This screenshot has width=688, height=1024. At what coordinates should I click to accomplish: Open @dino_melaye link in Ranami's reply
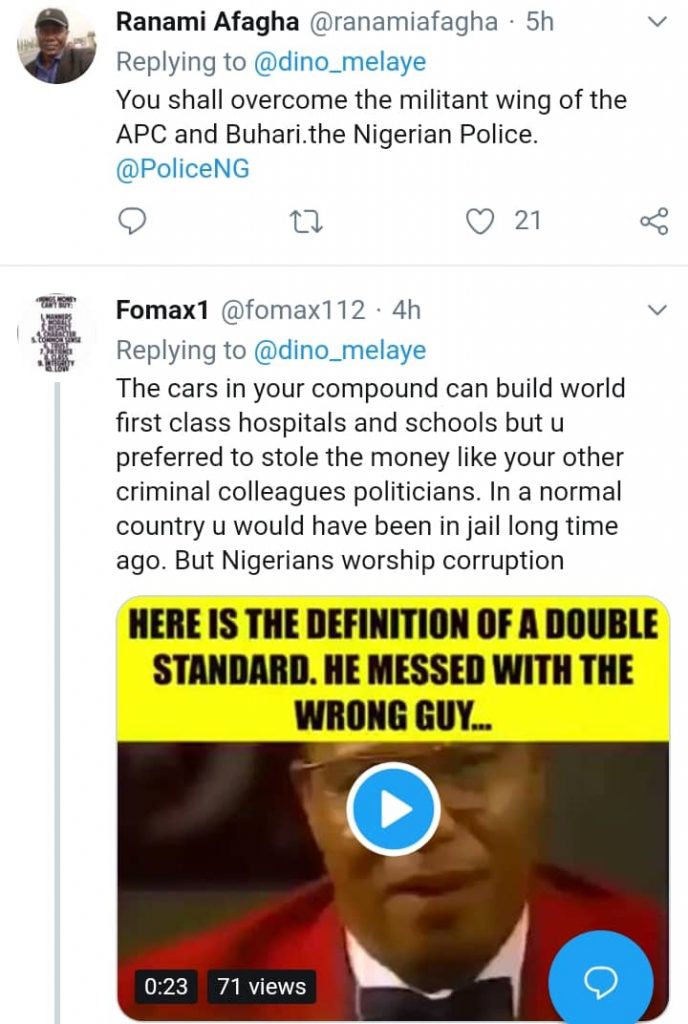click(340, 62)
